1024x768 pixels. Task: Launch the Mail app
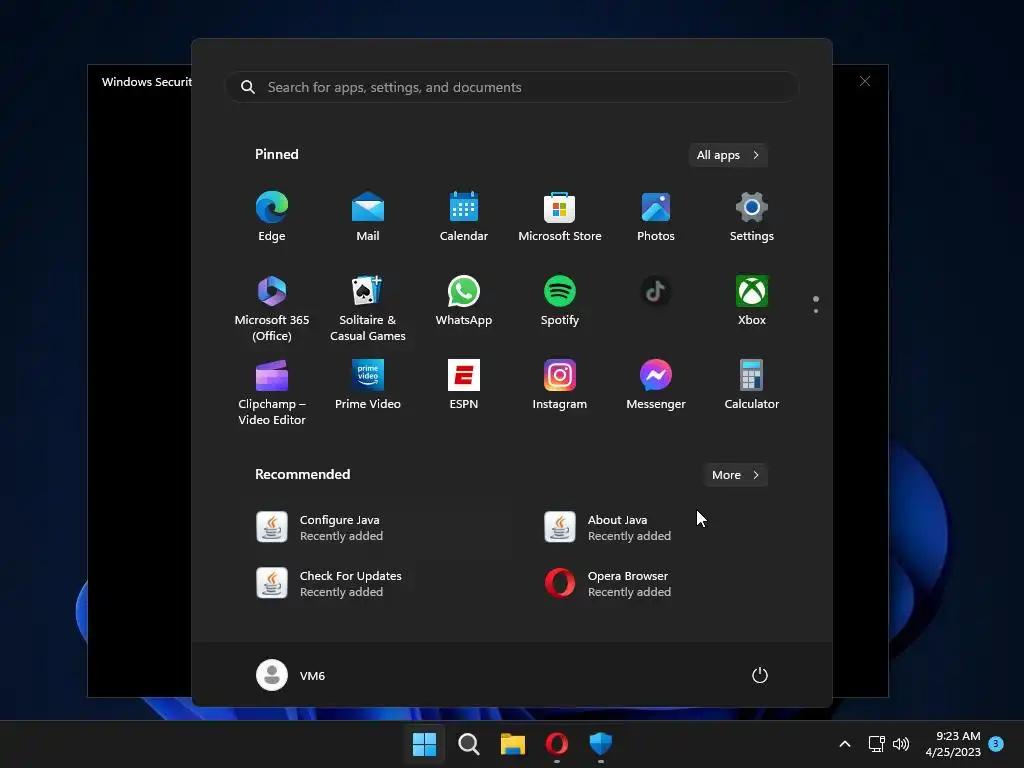[368, 216]
